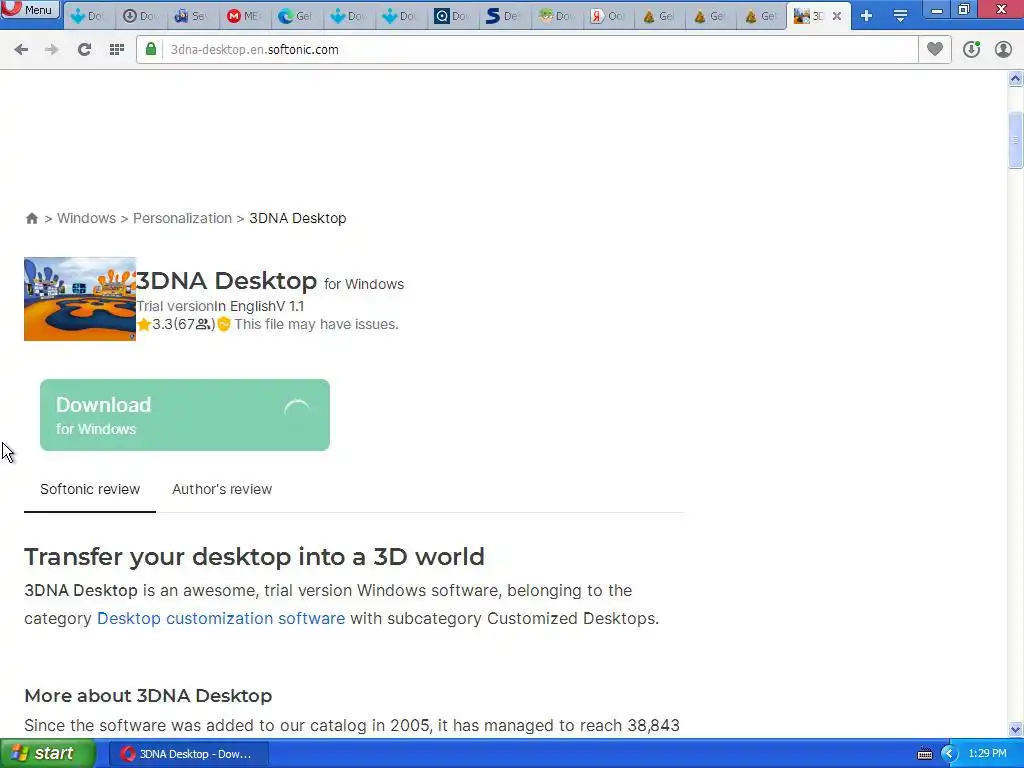
Task: Switch to the green-face icon 'Do' tab
Action: point(556,16)
